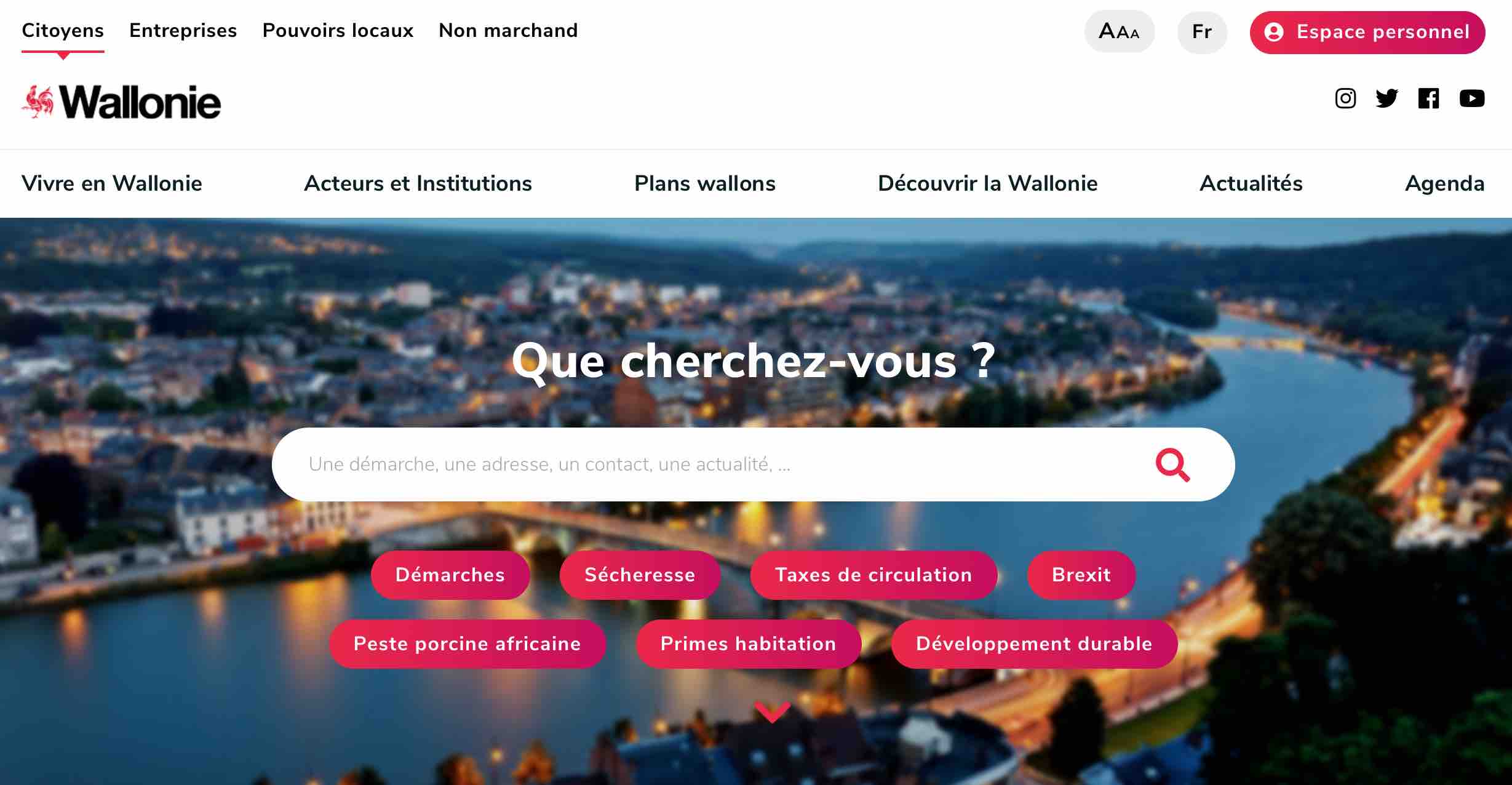Open the Fr language selector
The height and width of the screenshot is (785, 1512).
pos(1202,31)
